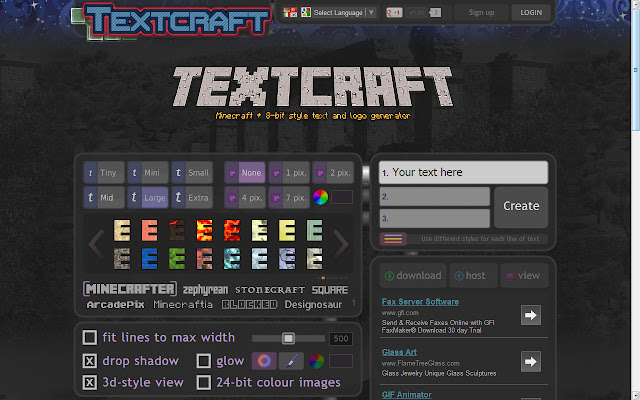
Task: Select the Mini text size
Action: click(148, 173)
